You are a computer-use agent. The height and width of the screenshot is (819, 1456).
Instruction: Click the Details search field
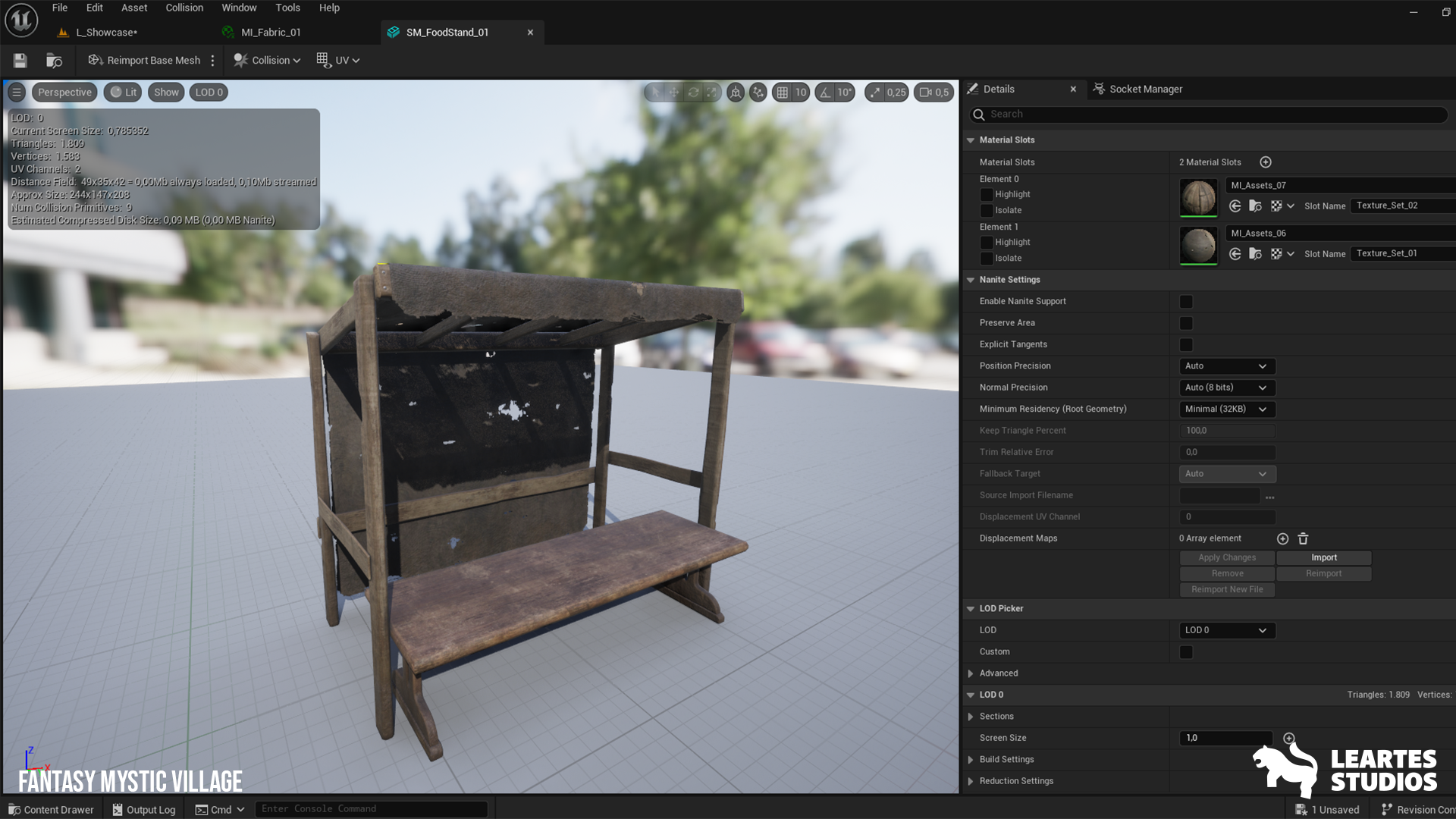point(1213,115)
